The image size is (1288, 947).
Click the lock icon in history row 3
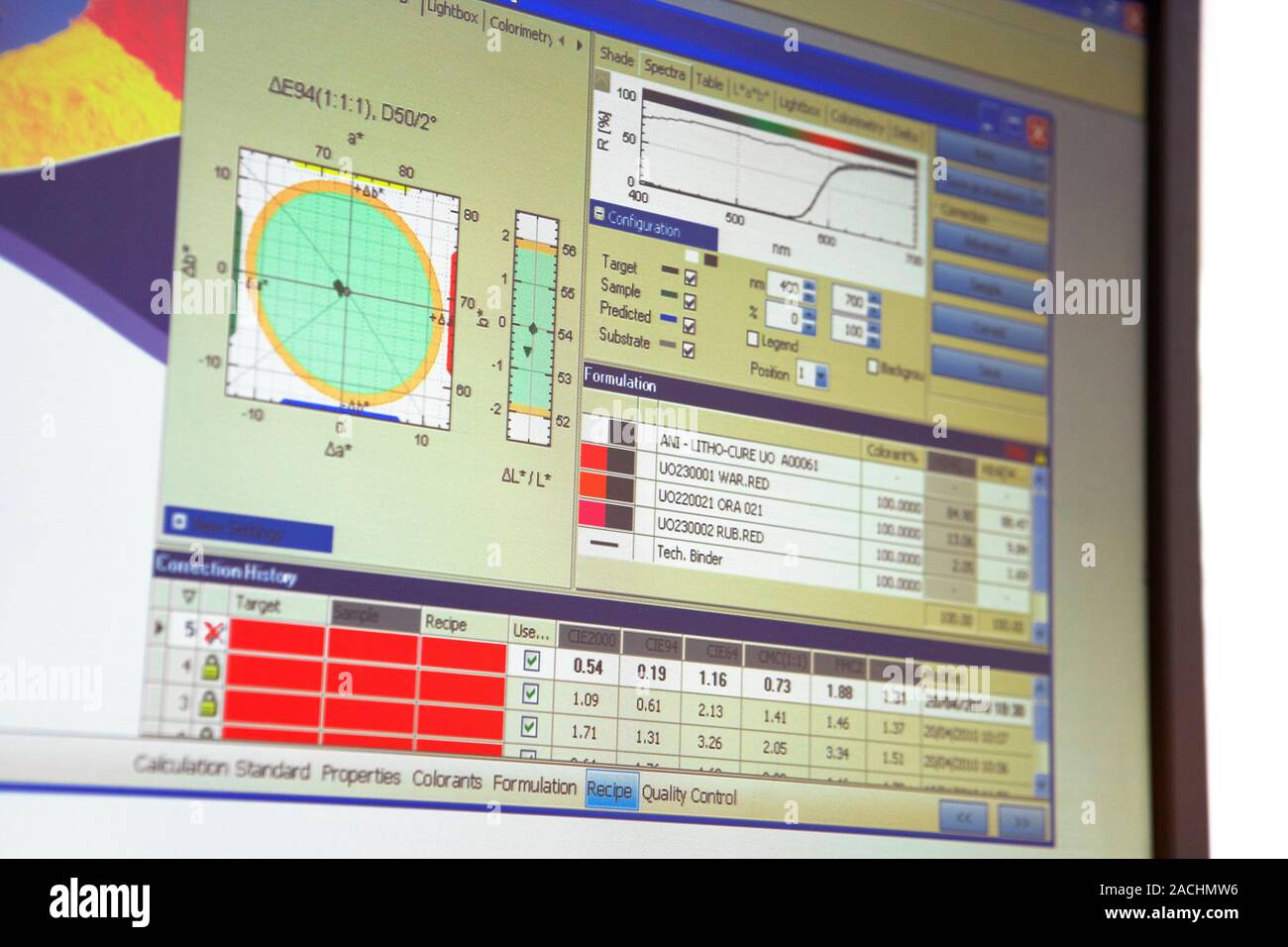(207, 703)
